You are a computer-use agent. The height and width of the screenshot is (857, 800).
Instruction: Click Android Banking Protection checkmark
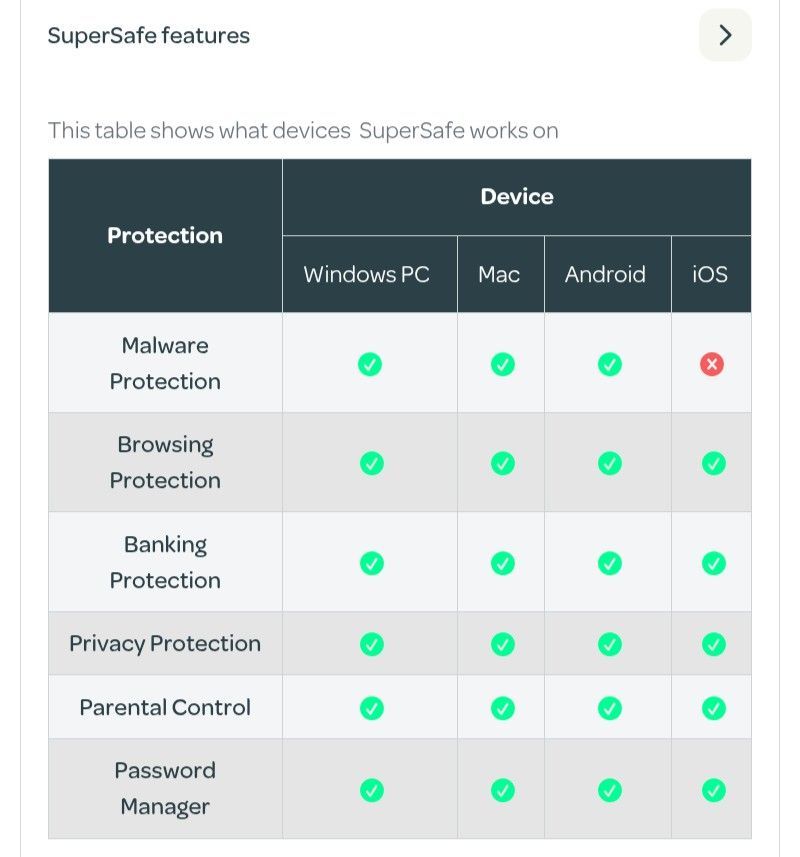609,563
